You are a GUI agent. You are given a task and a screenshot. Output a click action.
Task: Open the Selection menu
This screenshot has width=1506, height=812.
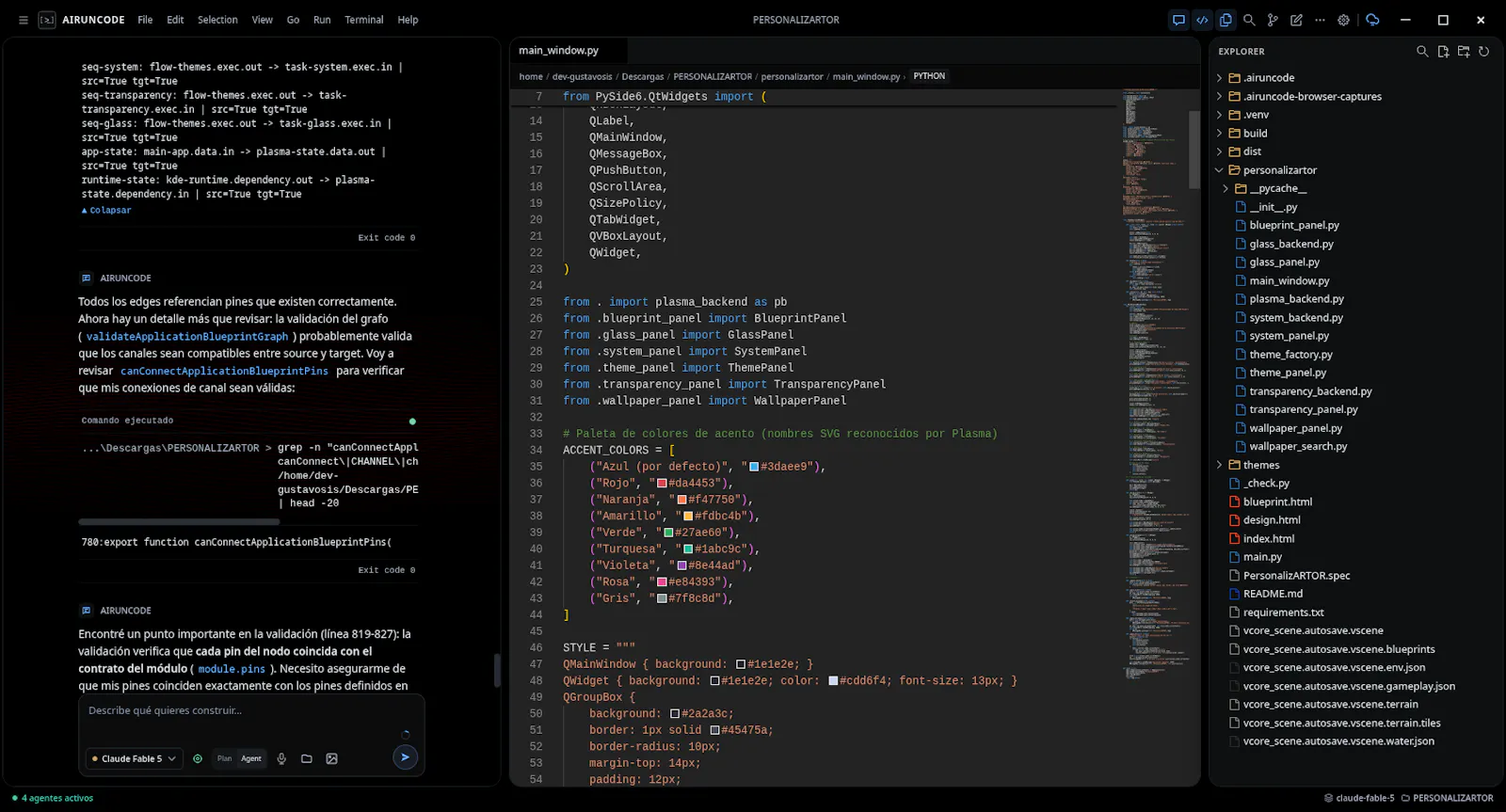coord(217,20)
